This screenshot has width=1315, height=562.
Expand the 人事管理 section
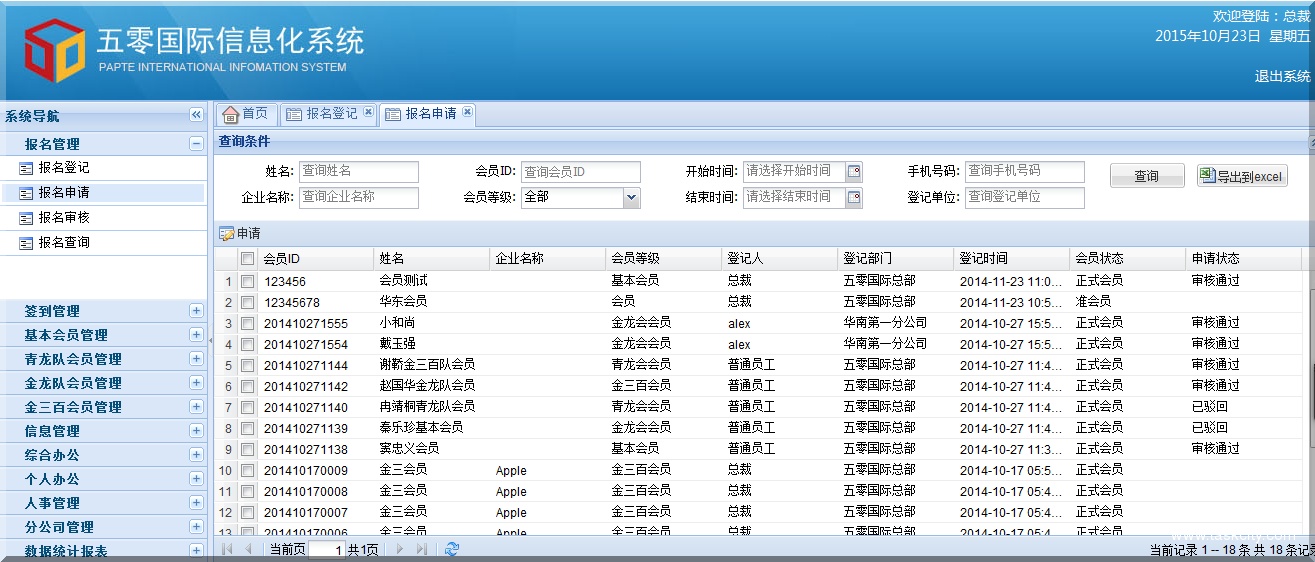click(x=196, y=503)
